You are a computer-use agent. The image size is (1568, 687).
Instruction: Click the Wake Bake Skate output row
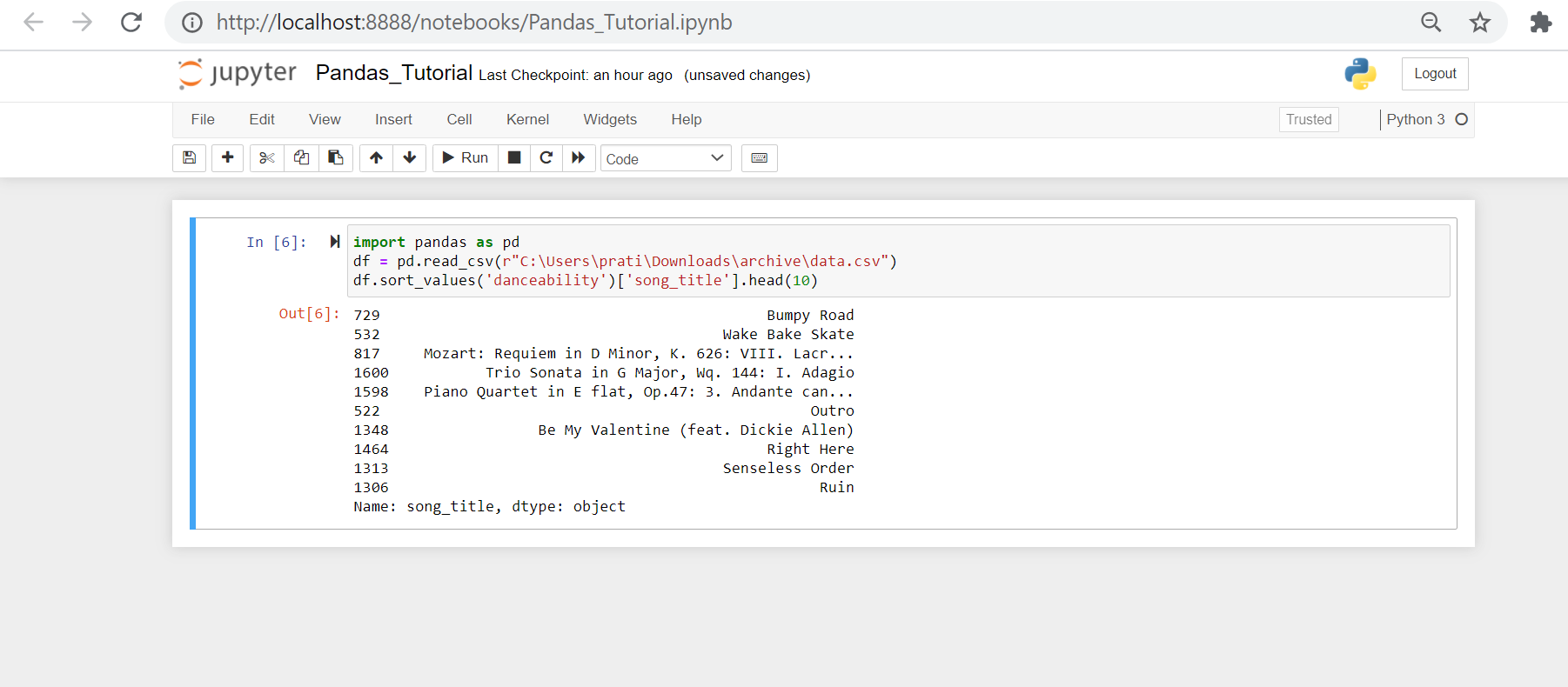[604, 334]
